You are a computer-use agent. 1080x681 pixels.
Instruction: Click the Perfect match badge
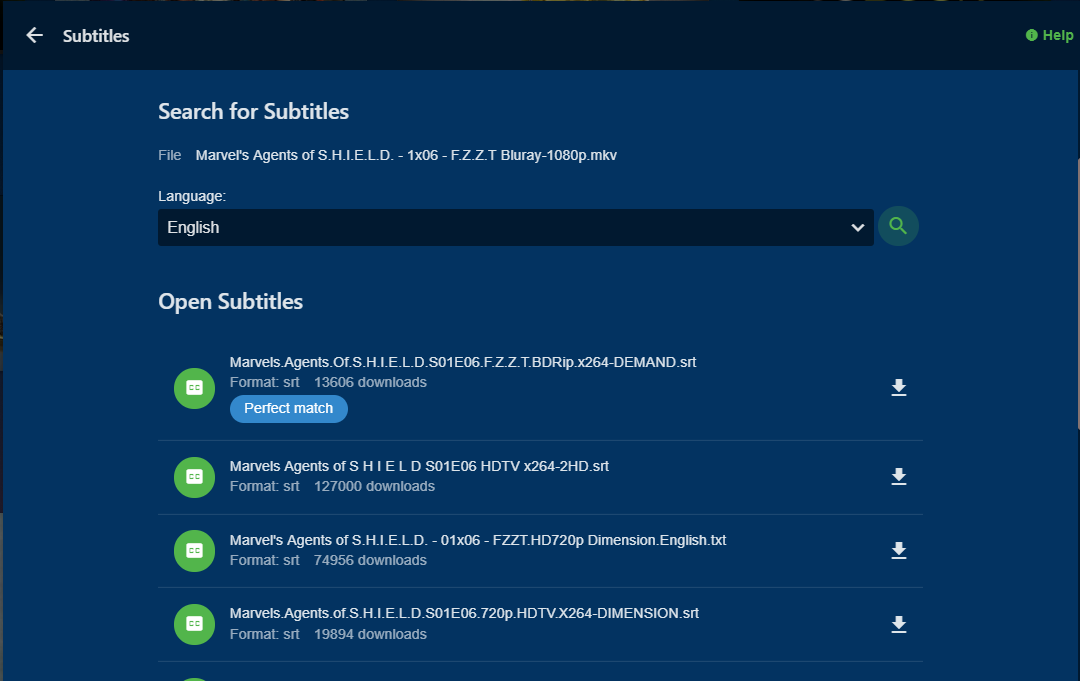(289, 408)
